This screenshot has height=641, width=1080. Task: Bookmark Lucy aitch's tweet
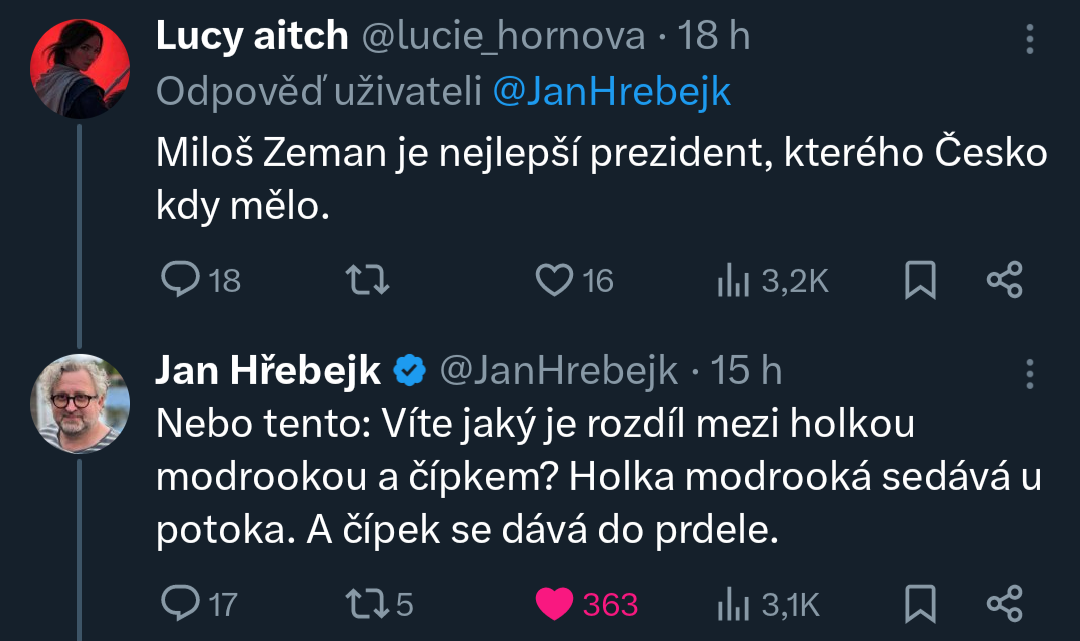(x=920, y=280)
